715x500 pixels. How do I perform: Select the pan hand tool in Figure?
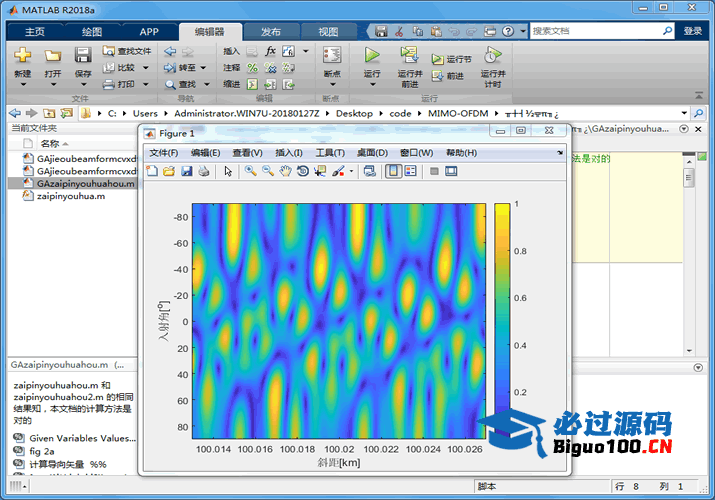click(285, 171)
